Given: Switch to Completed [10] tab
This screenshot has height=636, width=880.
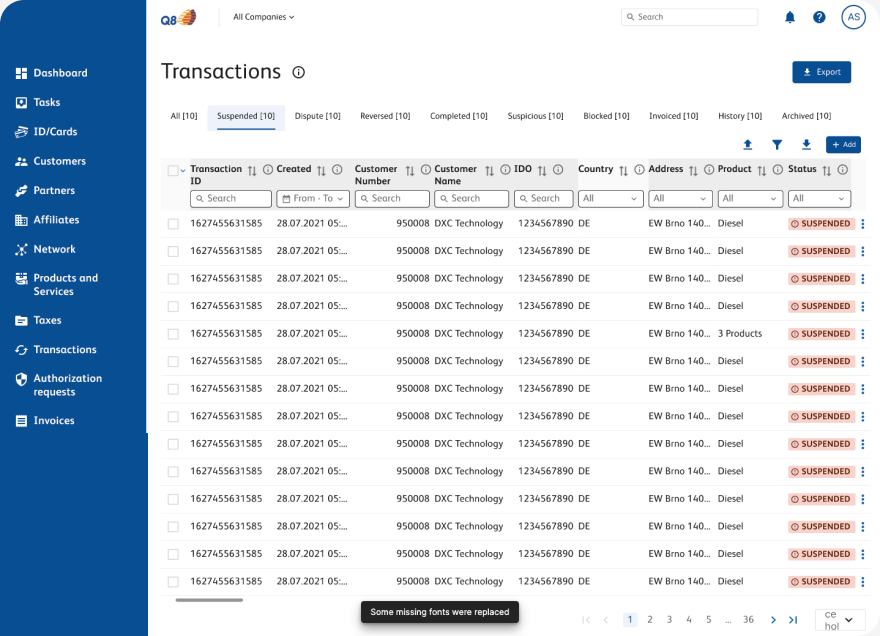Looking at the screenshot, I should click(x=459, y=116).
